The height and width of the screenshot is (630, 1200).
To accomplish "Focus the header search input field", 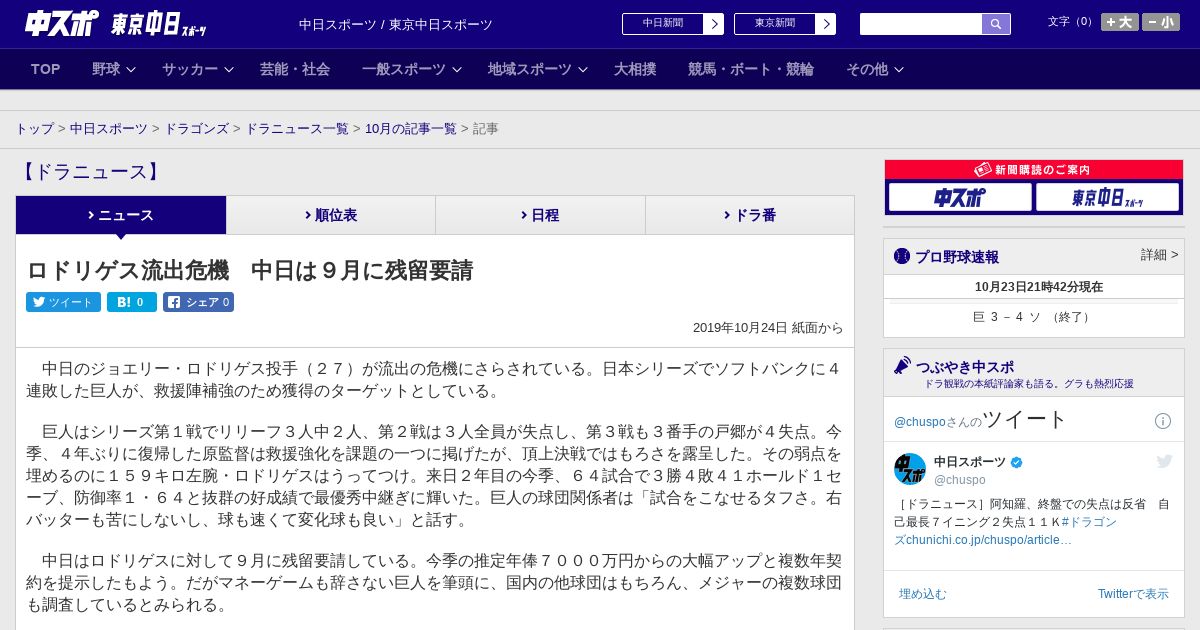I will (920, 24).
